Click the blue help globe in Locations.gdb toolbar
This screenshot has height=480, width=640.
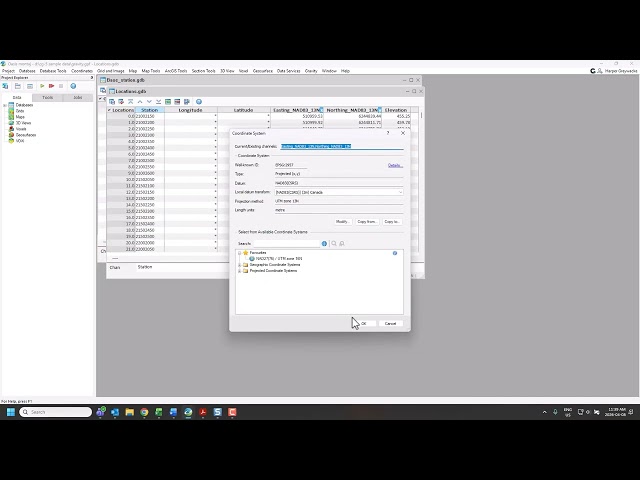199,102
